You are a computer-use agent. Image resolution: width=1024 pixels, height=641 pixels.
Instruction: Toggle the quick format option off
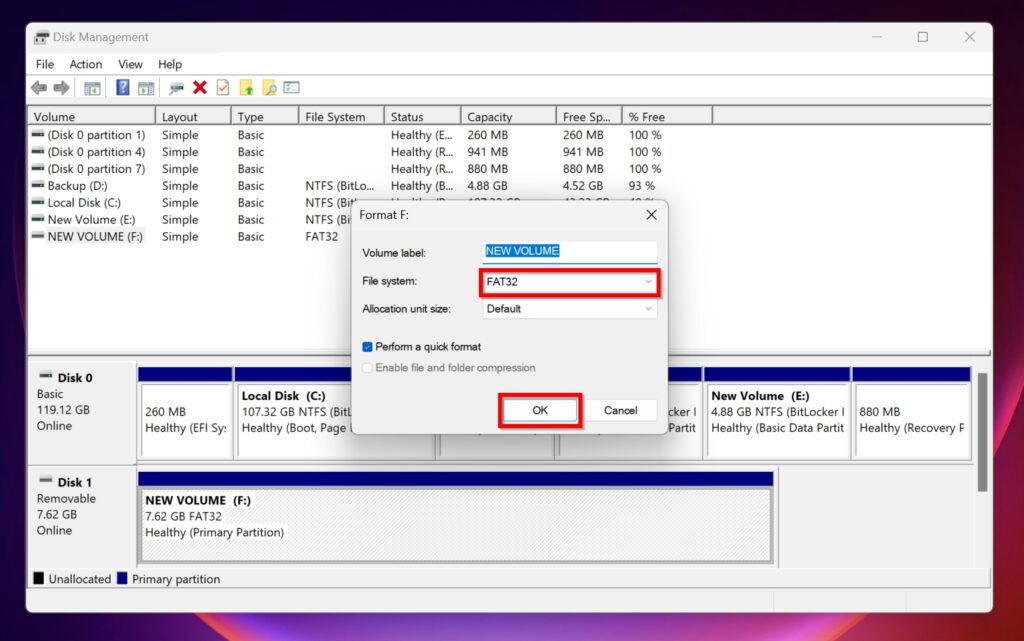[x=369, y=346]
